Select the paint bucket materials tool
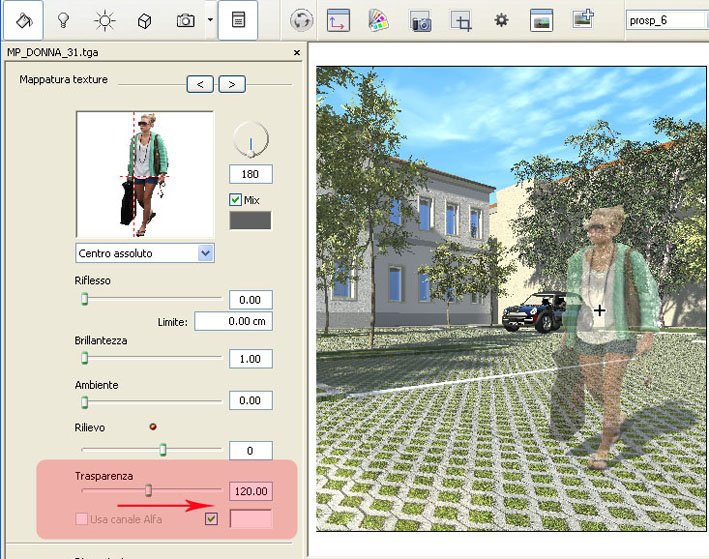The height and width of the screenshot is (559, 709). click(25, 19)
